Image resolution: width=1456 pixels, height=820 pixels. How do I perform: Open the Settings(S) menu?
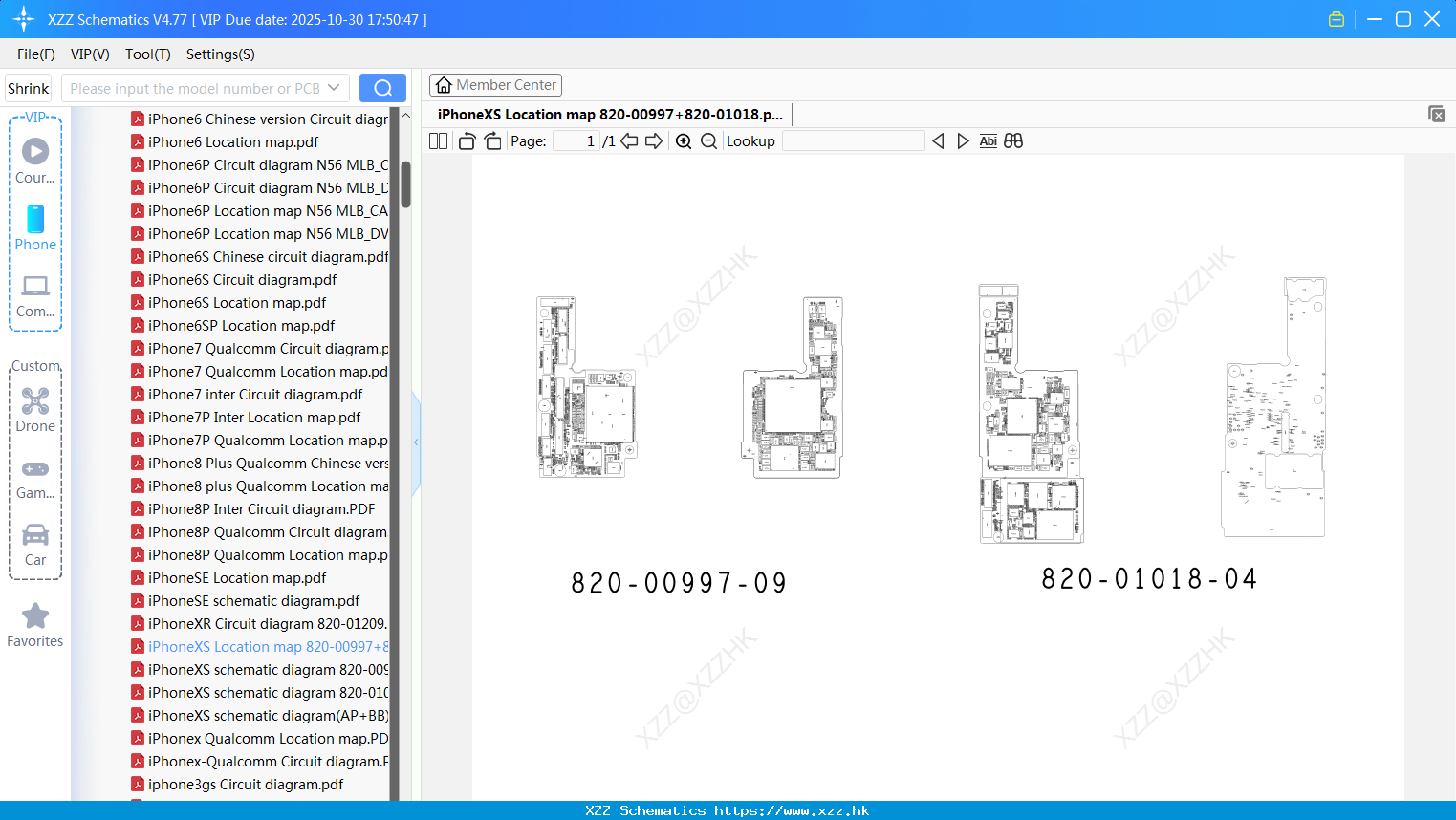coord(221,54)
